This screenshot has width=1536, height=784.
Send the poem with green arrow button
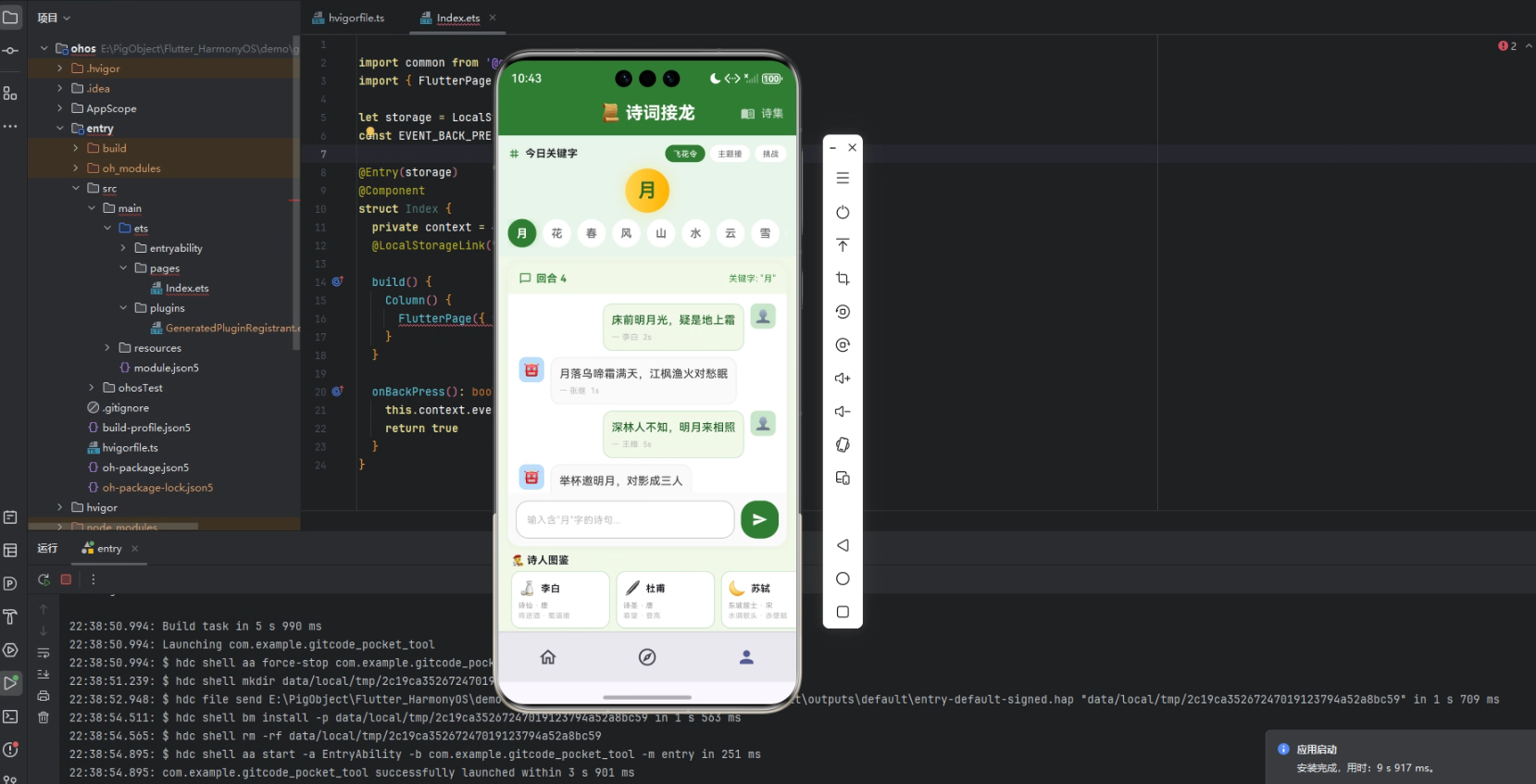click(759, 519)
